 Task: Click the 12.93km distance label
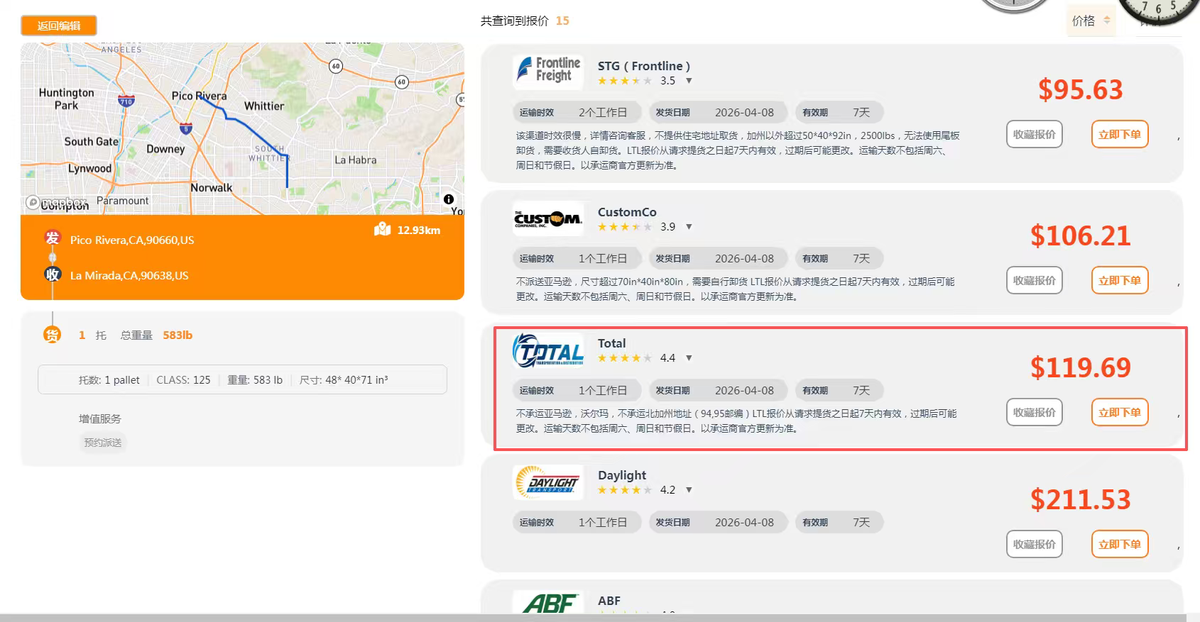(419, 230)
